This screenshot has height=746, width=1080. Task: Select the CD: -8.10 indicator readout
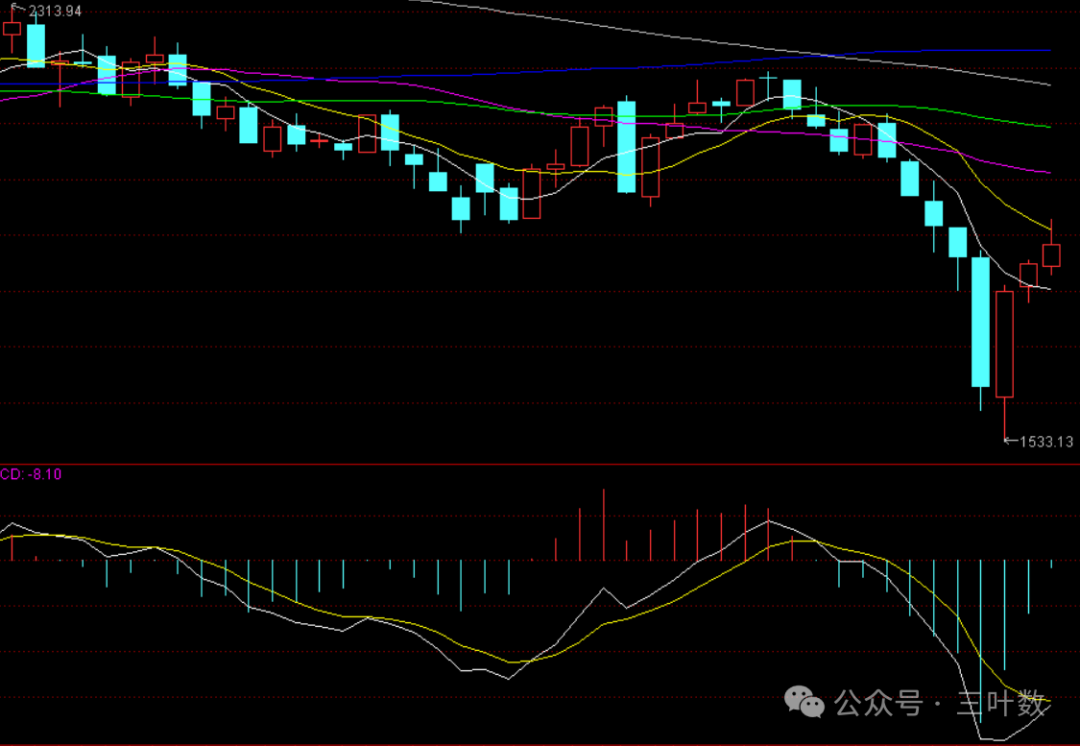tap(31, 474)
